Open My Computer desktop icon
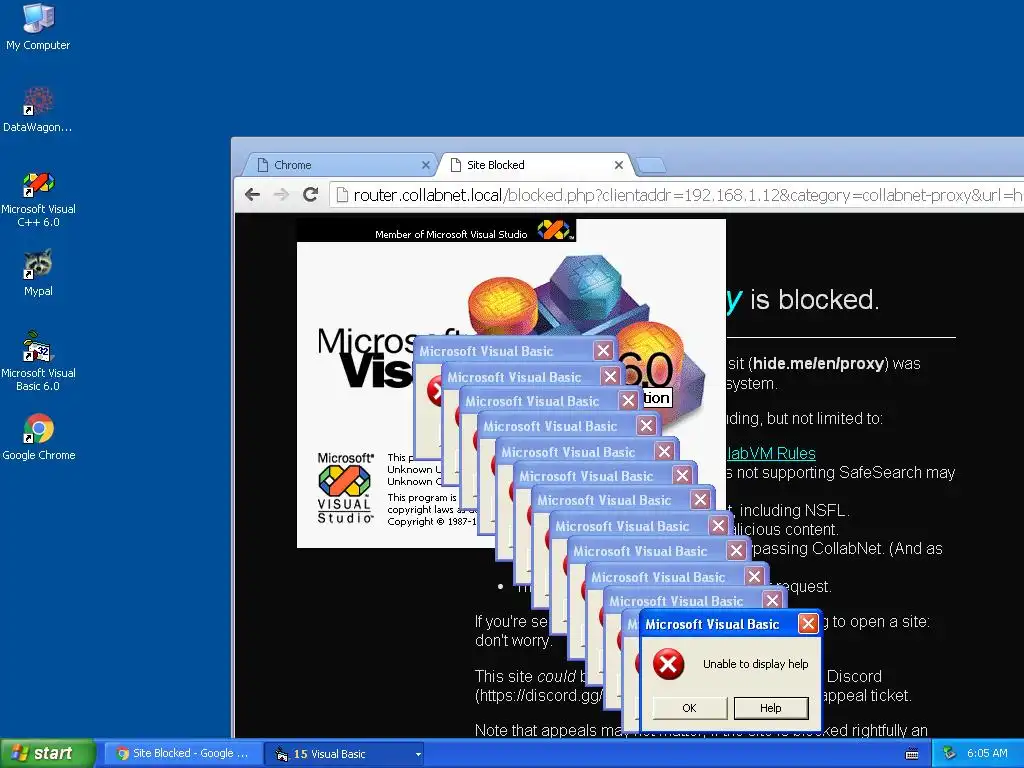Image resolution: width=1024 pixels, height=768 pixels. [x=38, y=26]
